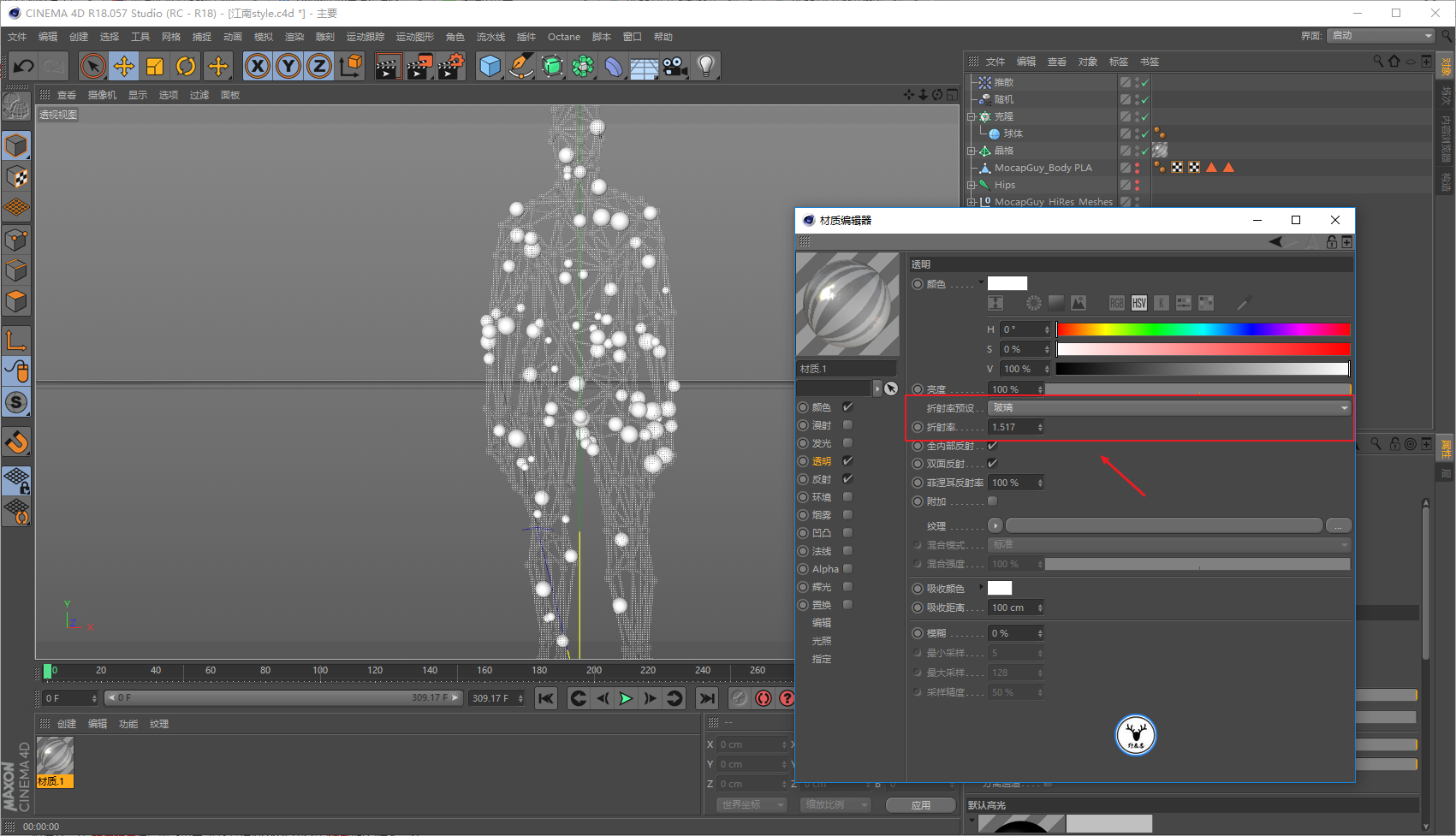Open Render Settings gear clapperboard icon
1456x836 pixels.
click(x=451, y=66)
